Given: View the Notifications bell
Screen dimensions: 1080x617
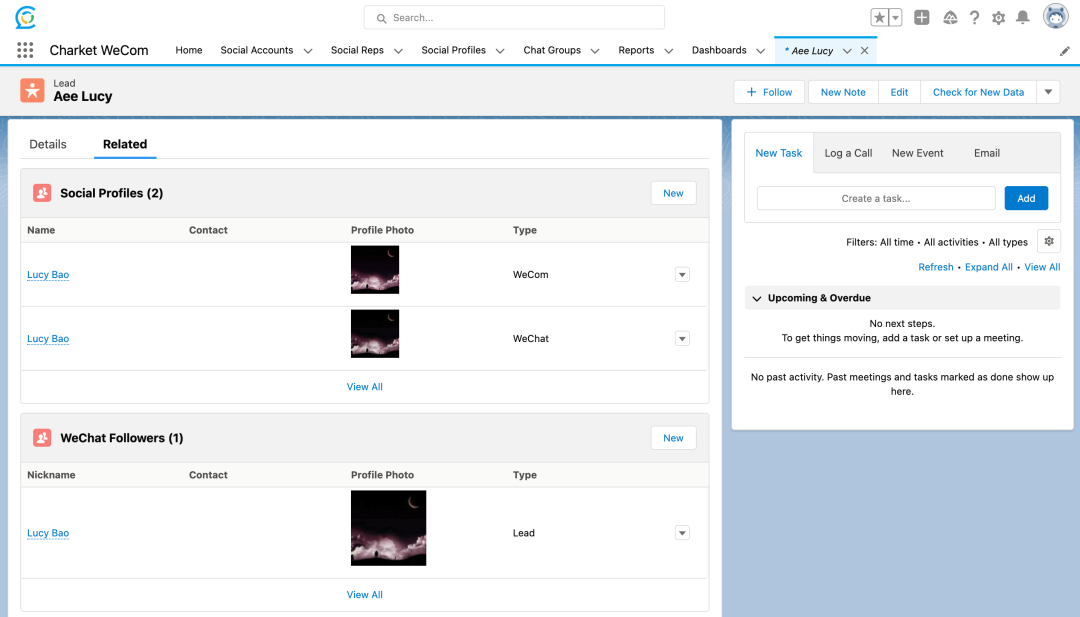Looking at the screenshot, I should click(x=1023, y=18).
